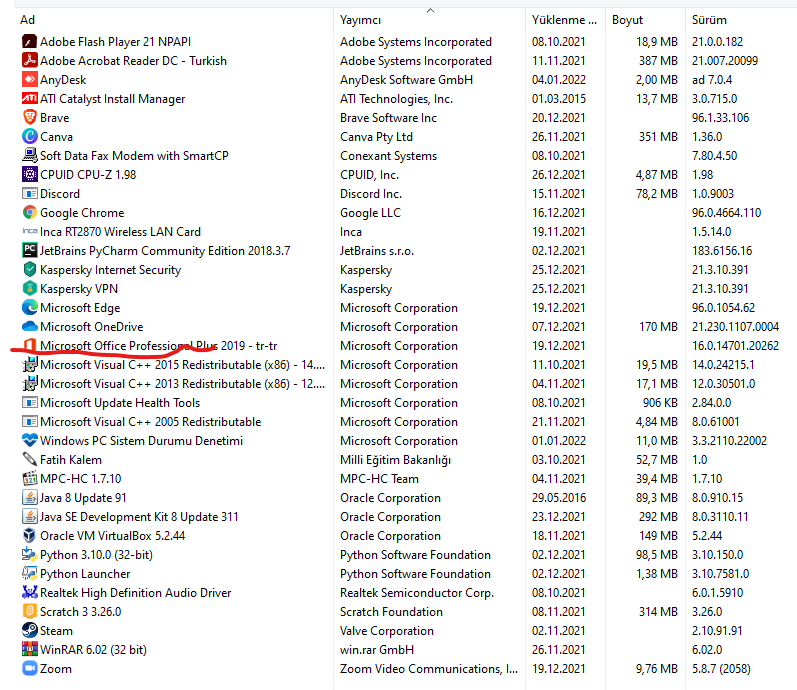Screen dimensions: 797x690
Task: Click publisher Valve Corporation
Action: [x=387, y=631]
